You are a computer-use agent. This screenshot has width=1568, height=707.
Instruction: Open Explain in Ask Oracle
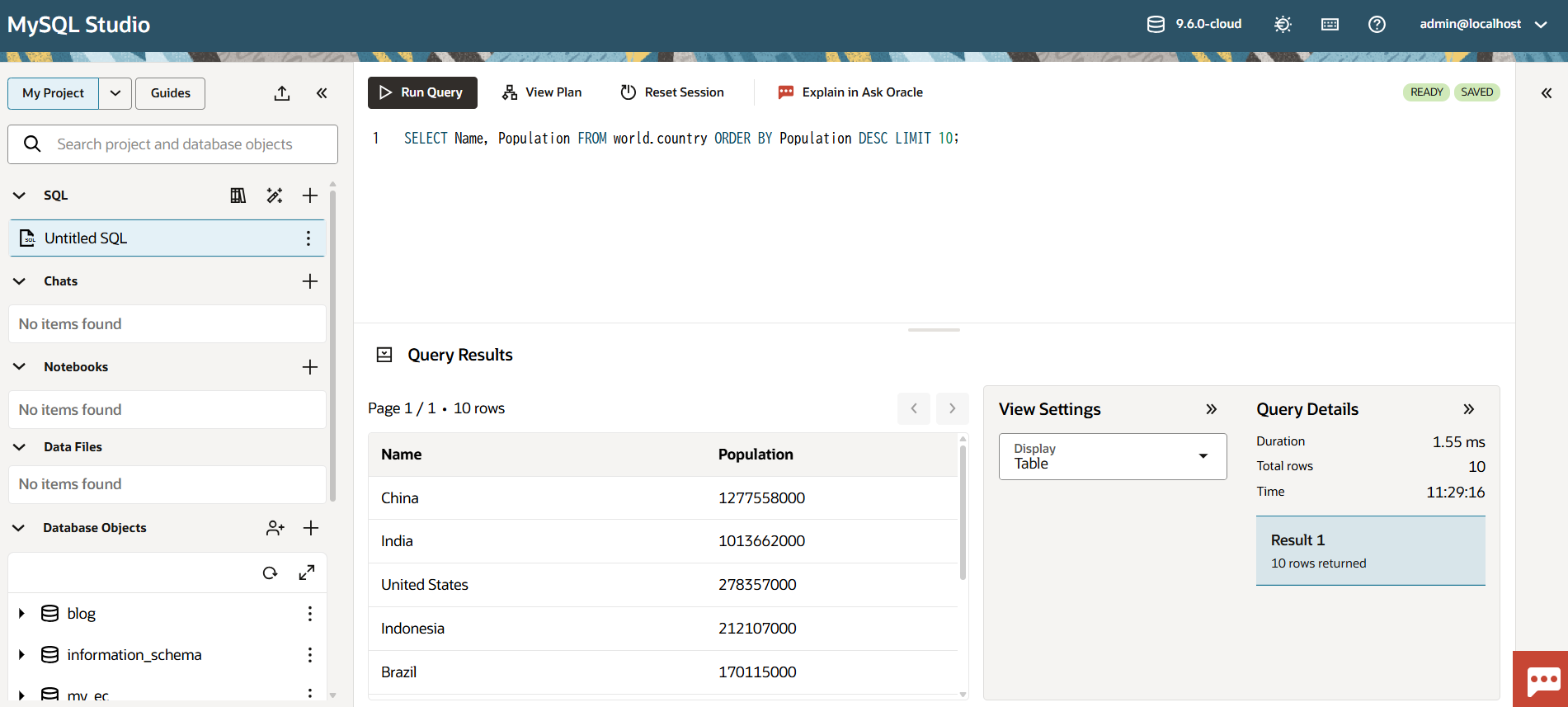[x=850, y=92]
